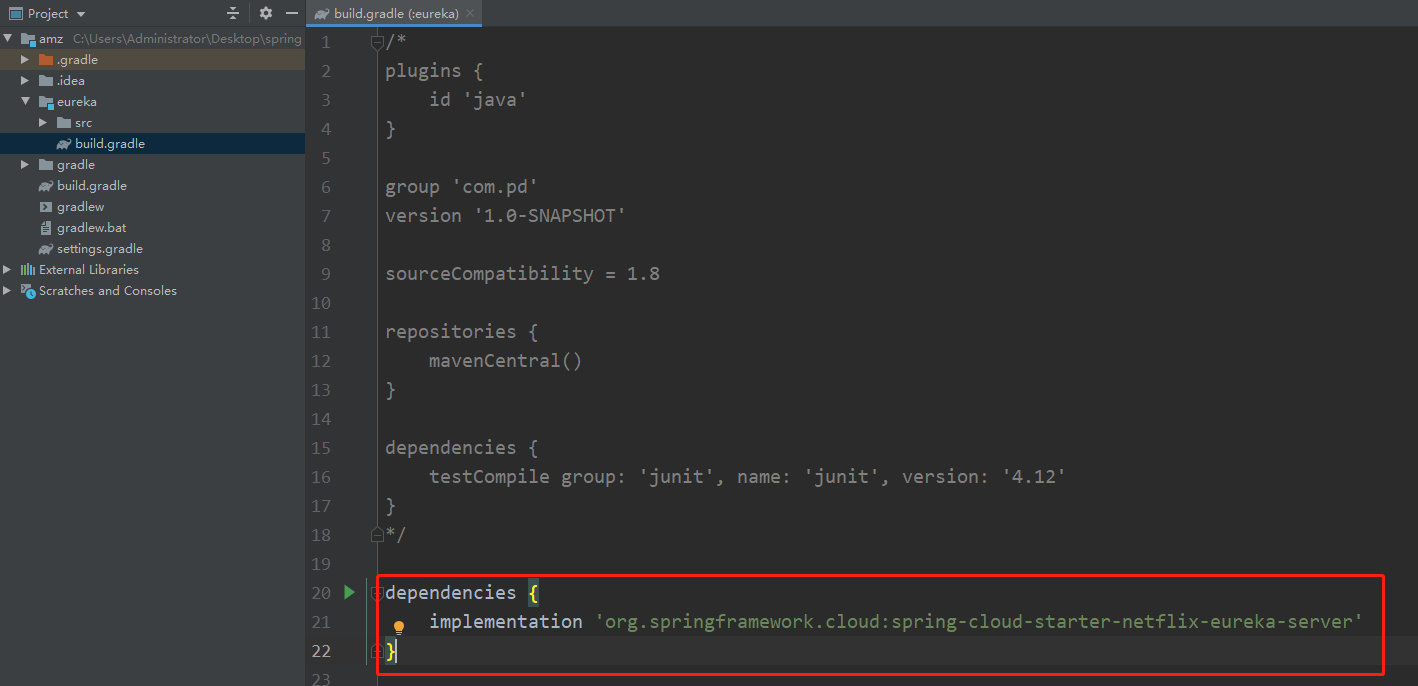Select 'External Libraries' label in tree
Viewport: 1418px width, 686px height.
(89, 270)
